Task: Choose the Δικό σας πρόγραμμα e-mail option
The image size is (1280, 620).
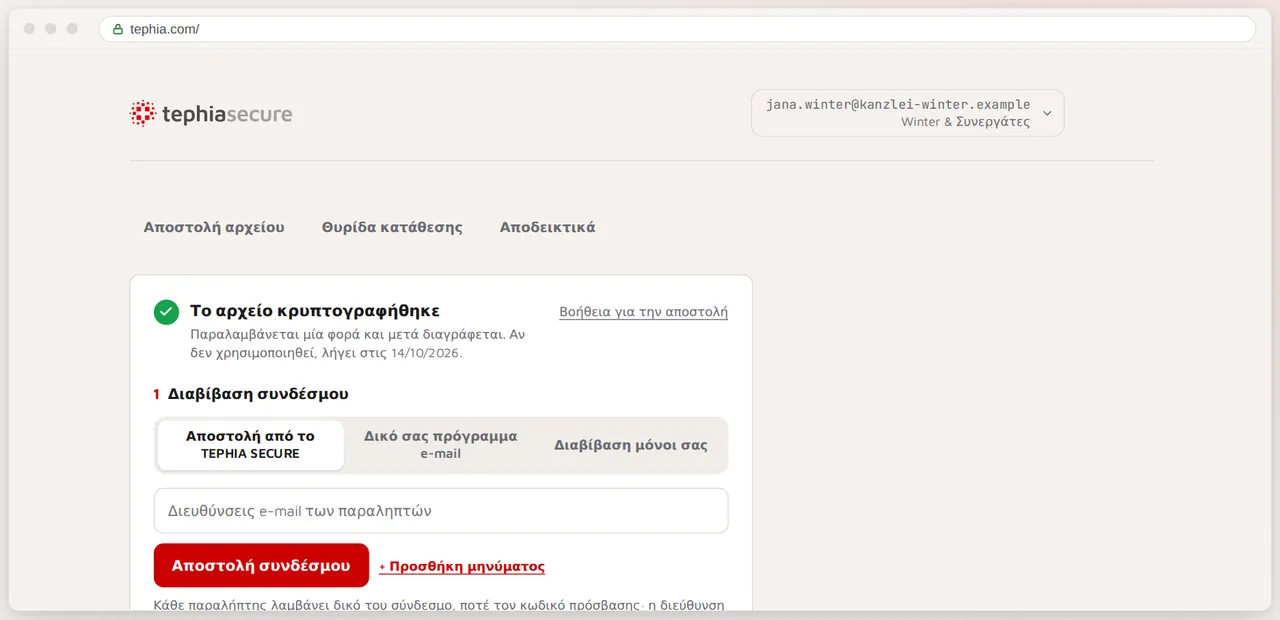Action: click(x=440, y=445)
